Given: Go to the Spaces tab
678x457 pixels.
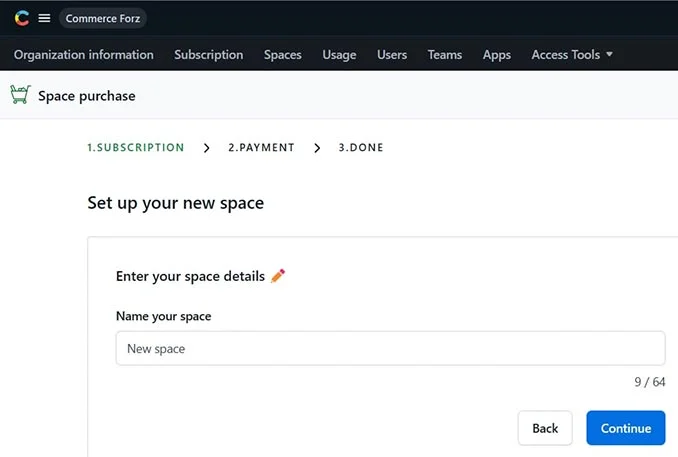Looking at the screenshot, I should coord(282,55).
